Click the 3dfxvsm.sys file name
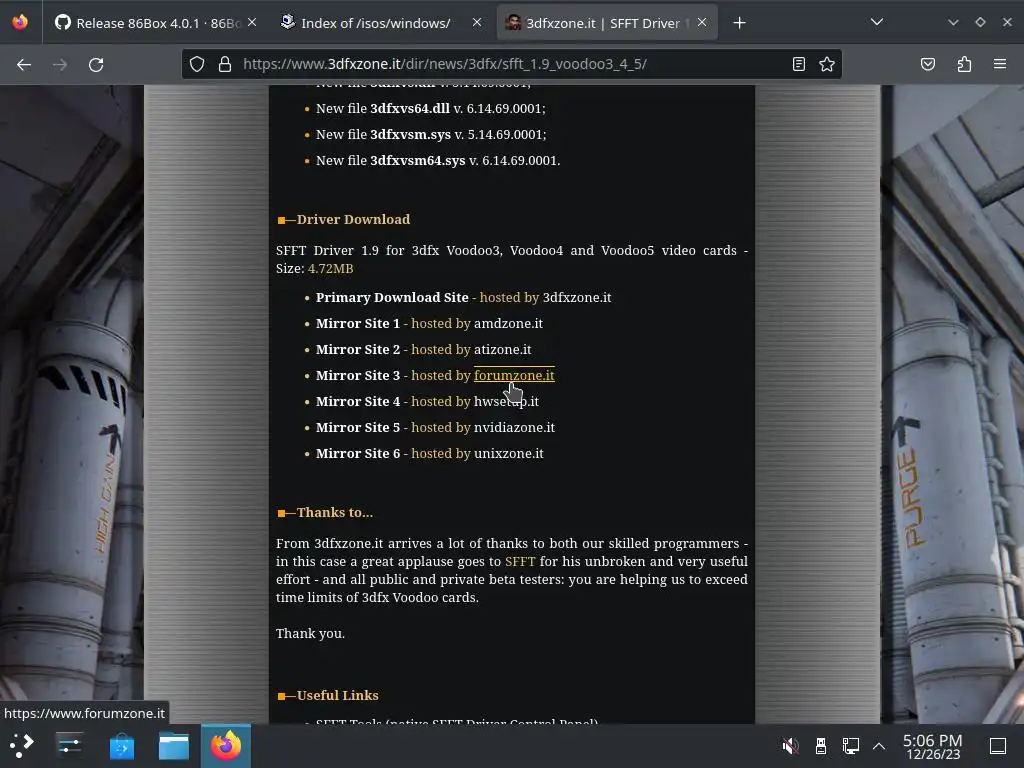Image resolution: width=1024 pixels, height=768 pixels. pyautogui.click(x=410, y=135)
